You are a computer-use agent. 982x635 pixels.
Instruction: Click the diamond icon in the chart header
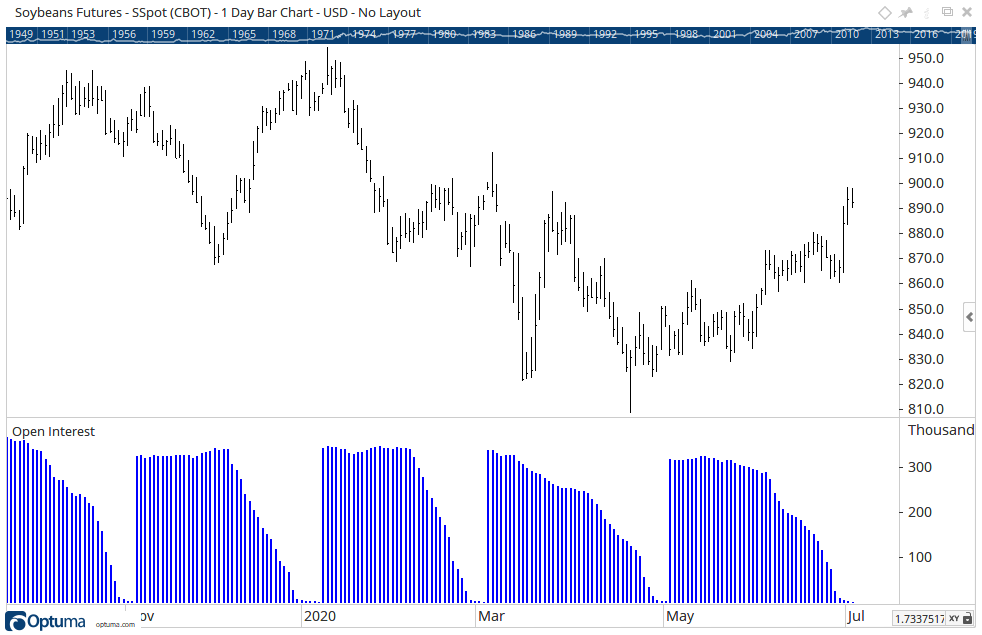884,13
